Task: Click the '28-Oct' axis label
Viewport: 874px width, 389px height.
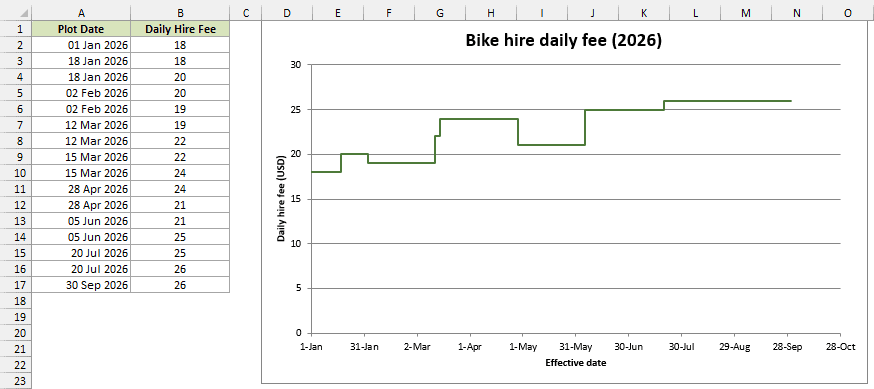Action: pos(840,346)
